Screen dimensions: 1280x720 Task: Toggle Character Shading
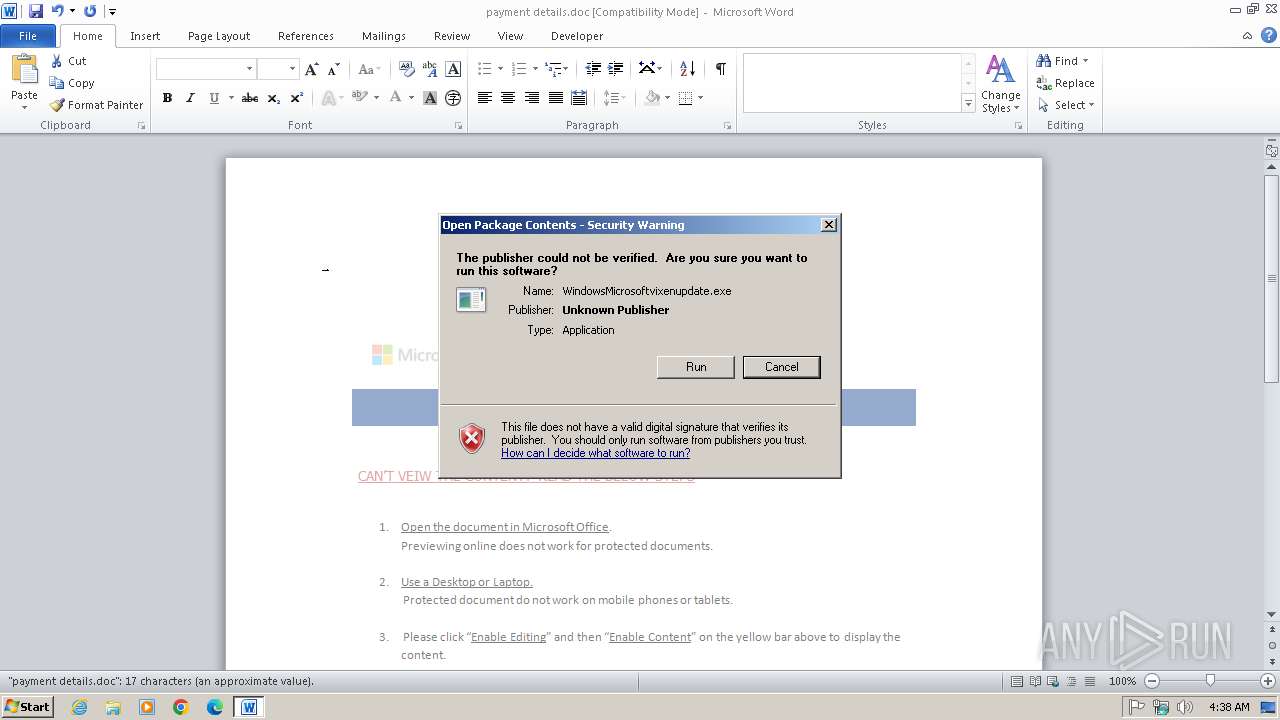(x=430, y=98)
